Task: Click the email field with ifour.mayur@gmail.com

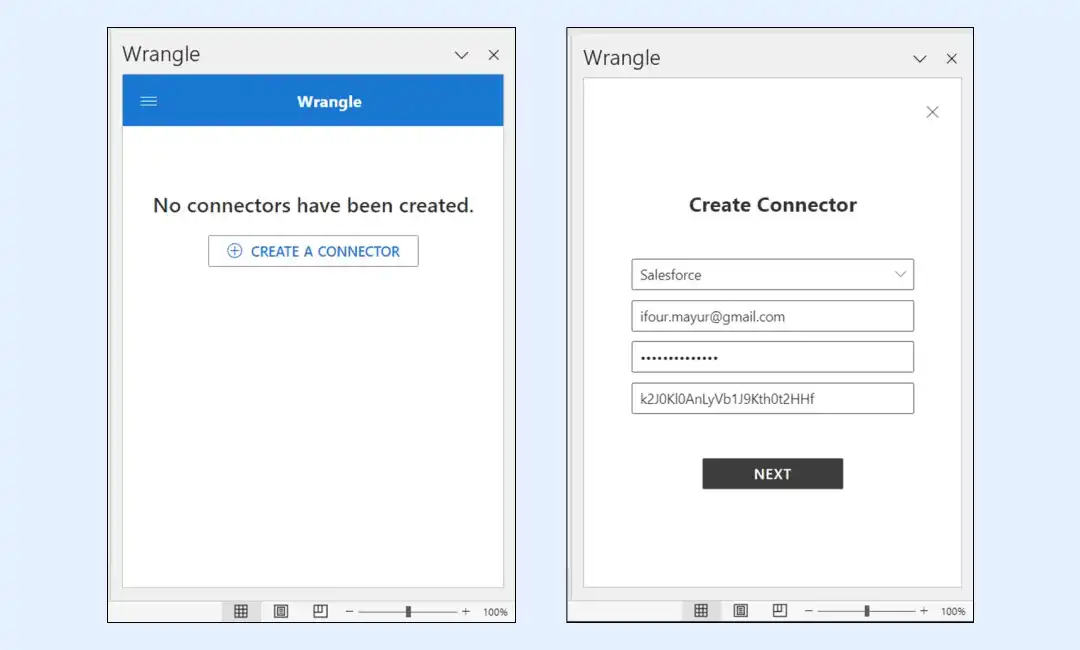Action: [773, 316]
